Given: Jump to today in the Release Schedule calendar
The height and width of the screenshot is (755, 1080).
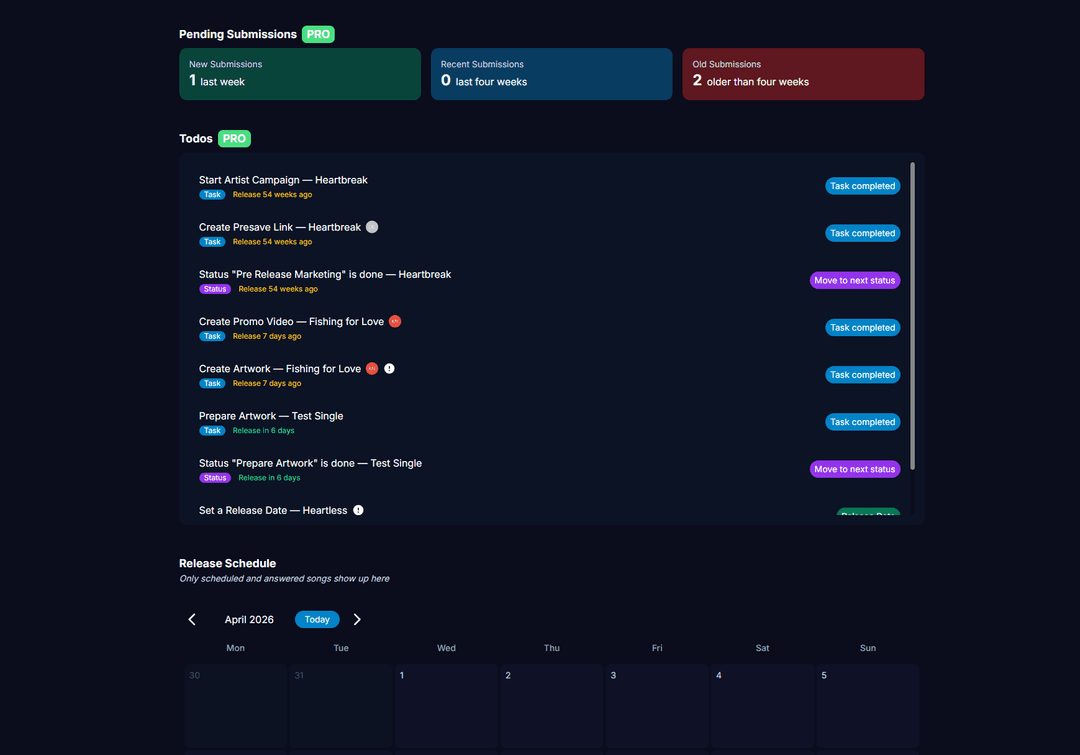Looking at the screenshot, I should pyautogui.click(x=317, y=619).
